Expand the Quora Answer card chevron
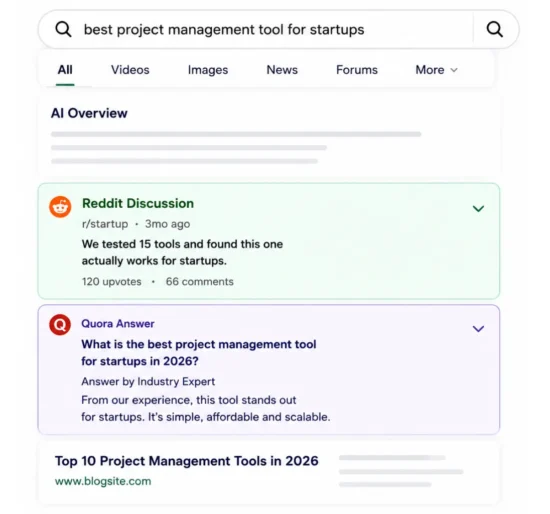 [x=478, y=329]
